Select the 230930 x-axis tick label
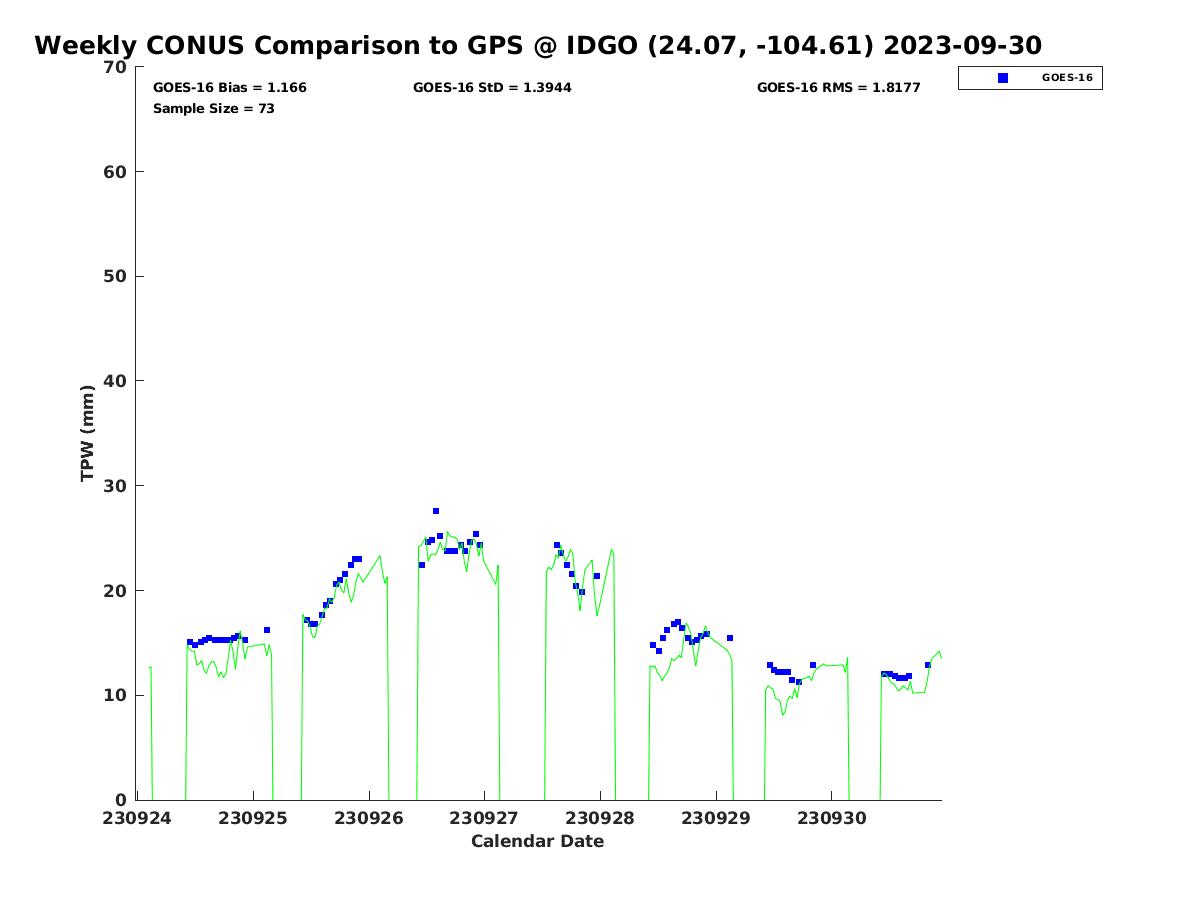This screenshot has height=900, width=1200. click(832, 818)
